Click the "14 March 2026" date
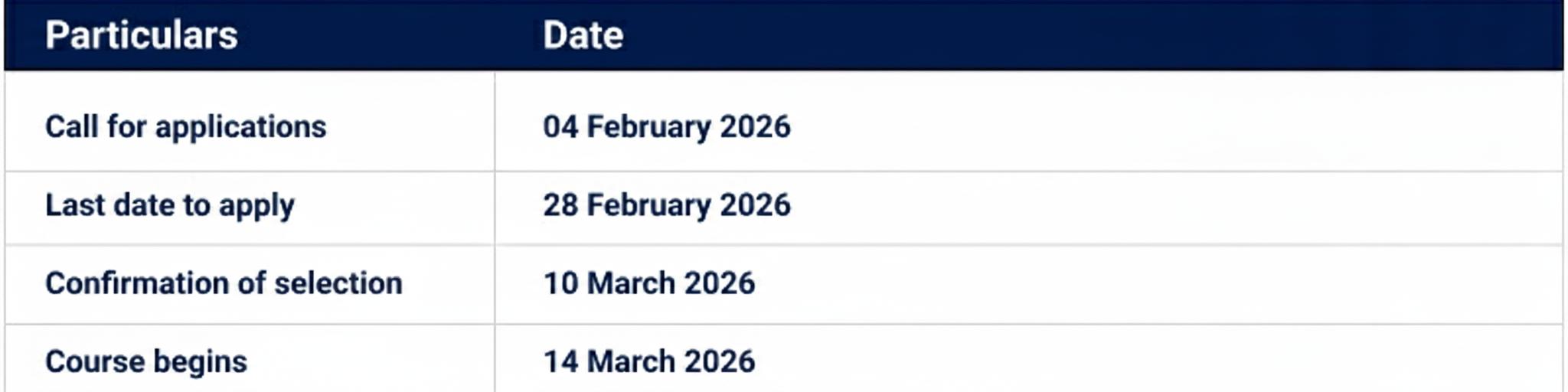Screen dimensions: 1568x392 (648, 361)
